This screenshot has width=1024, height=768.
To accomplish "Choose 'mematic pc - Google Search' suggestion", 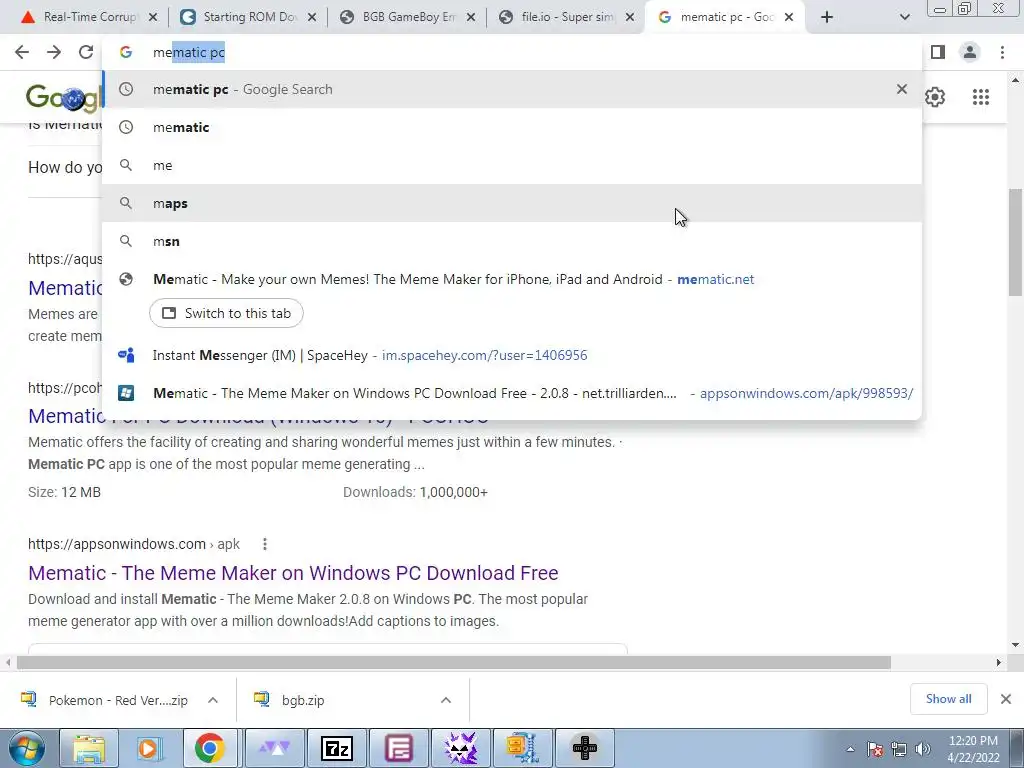I will pyautogui.click(x=512, y=89).
